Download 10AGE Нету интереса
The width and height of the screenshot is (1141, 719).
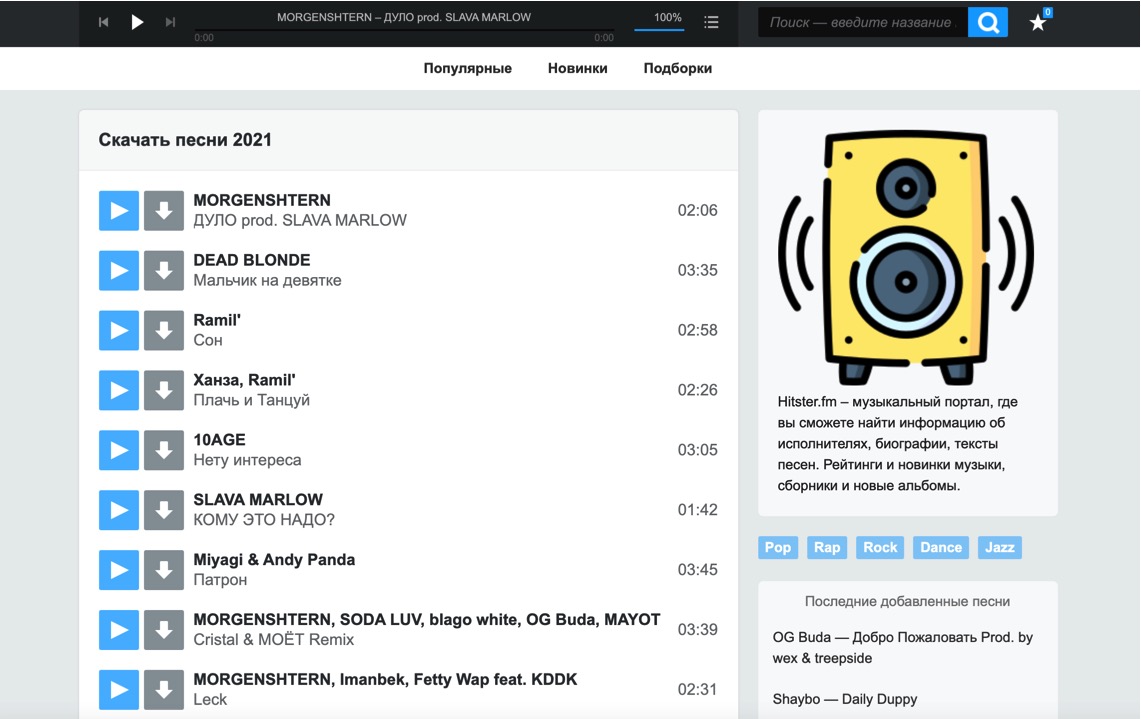pos(164,450)
